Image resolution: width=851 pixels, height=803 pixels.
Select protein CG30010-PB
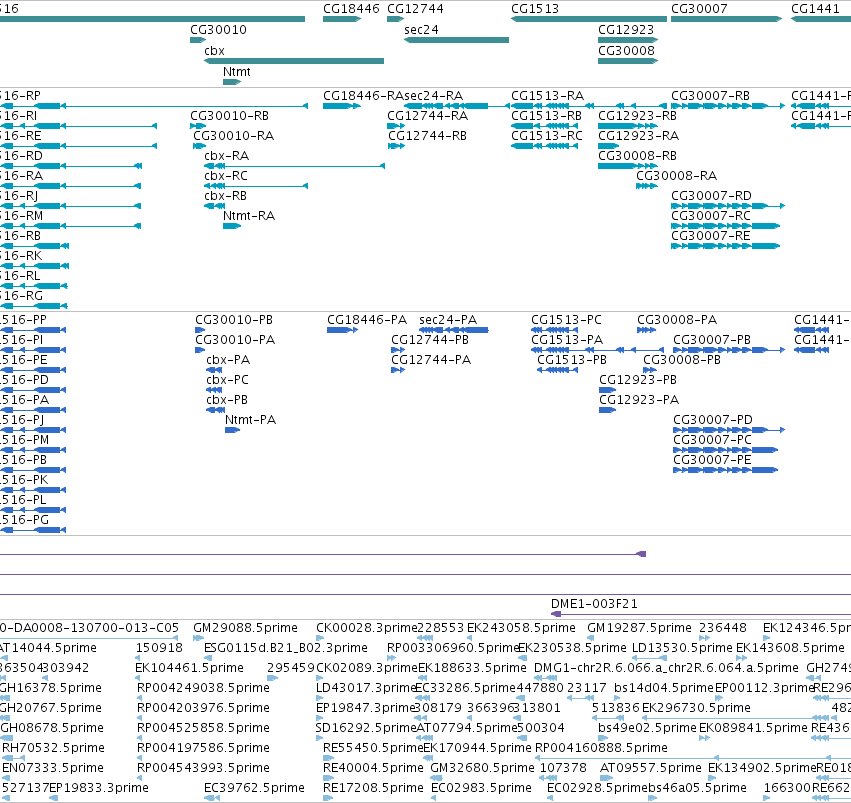(234, 320)
